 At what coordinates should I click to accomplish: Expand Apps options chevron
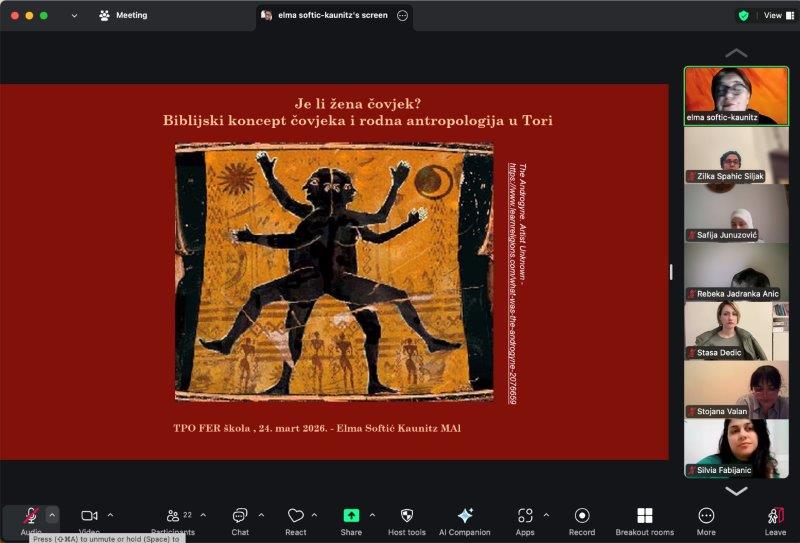pos(546,515)
